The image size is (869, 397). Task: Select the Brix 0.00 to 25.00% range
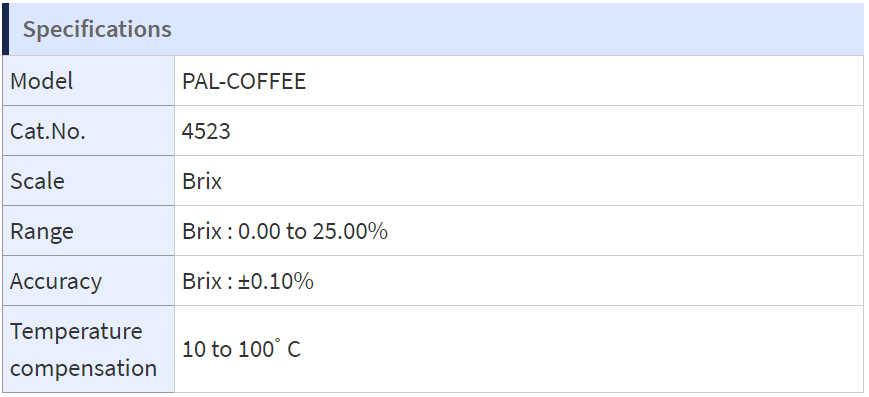coord(285,231)
